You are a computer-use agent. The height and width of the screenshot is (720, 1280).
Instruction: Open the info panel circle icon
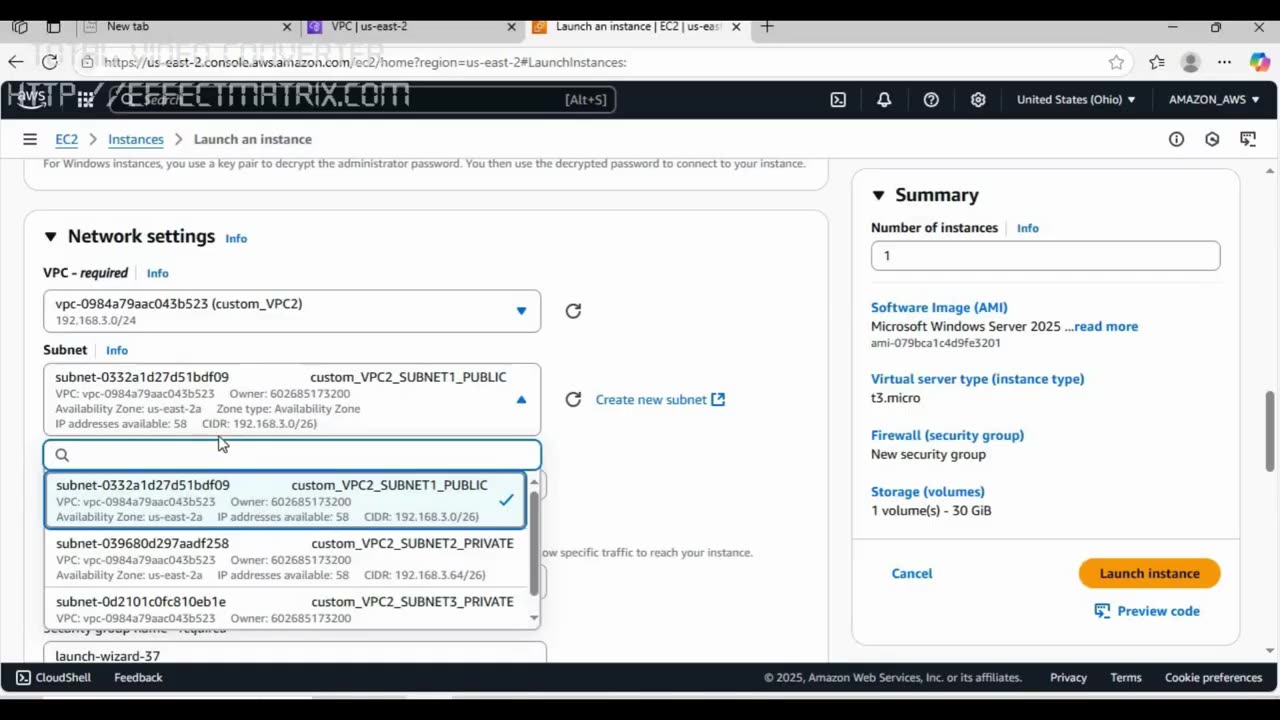(1176, 139)
